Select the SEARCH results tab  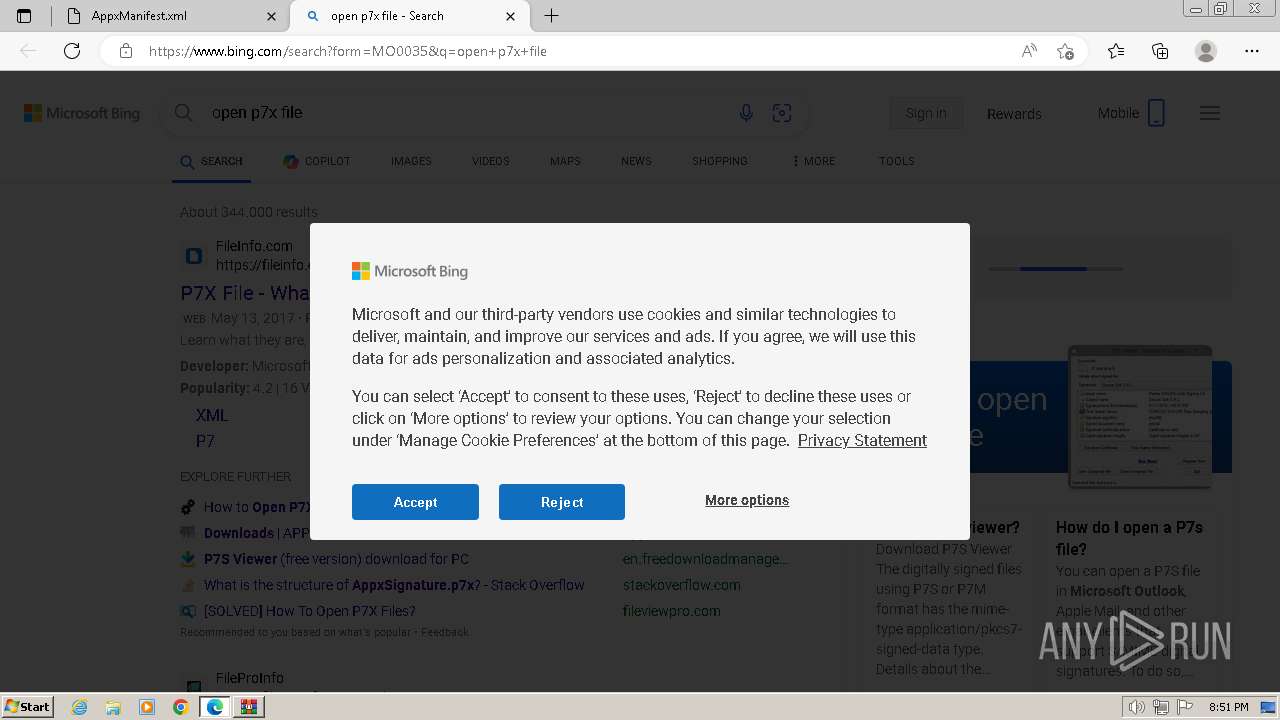[211, 161]
